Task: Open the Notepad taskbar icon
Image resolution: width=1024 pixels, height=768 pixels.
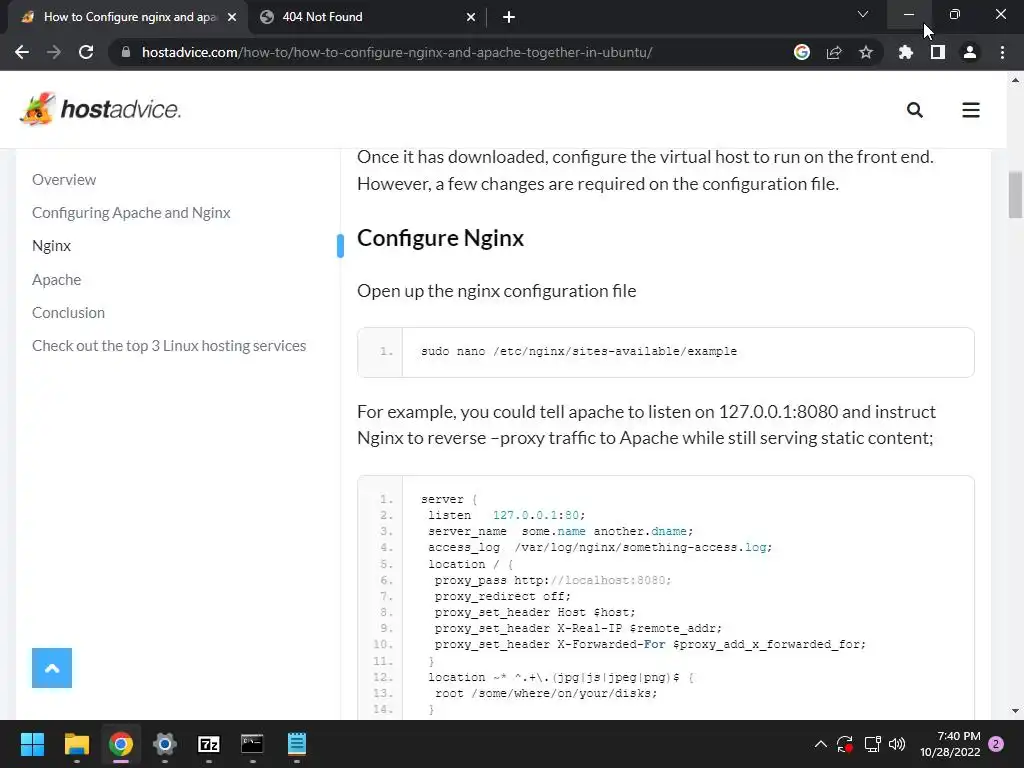Action: (296, 744)
